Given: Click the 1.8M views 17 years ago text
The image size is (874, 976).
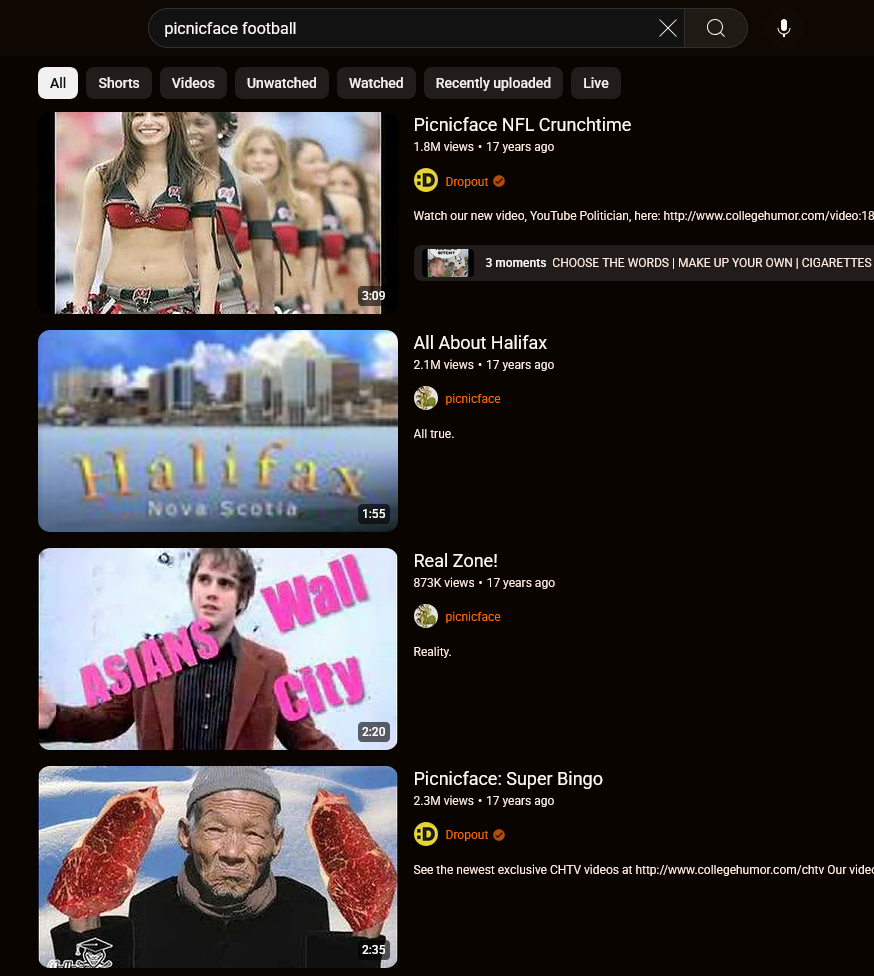Looking at the screenshot, I should tap(484, 147).
